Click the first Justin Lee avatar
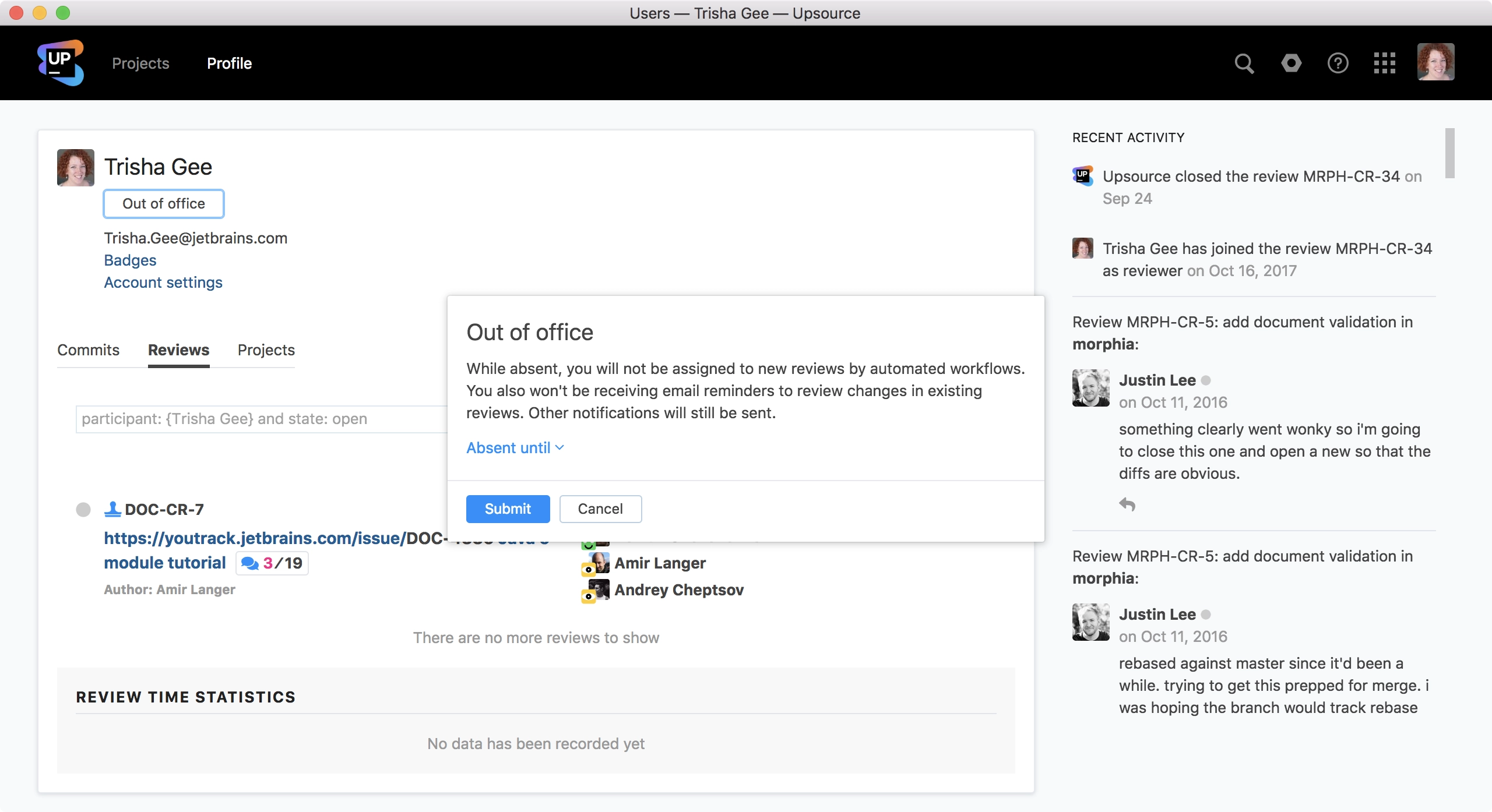 click(x=1091, y=388)
